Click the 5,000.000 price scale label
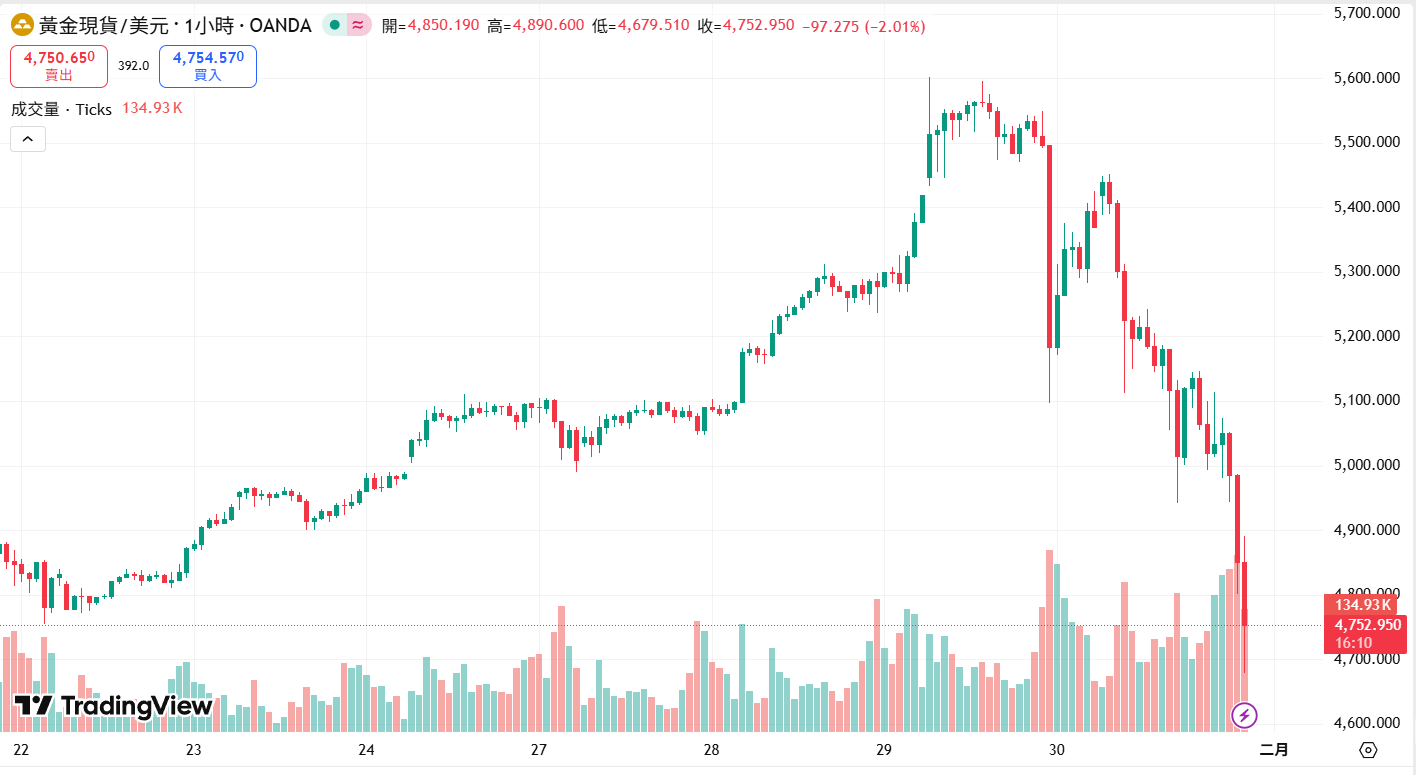This screenshot has width=1416, height=775. pyautogui.click(x=1366, y=465)
